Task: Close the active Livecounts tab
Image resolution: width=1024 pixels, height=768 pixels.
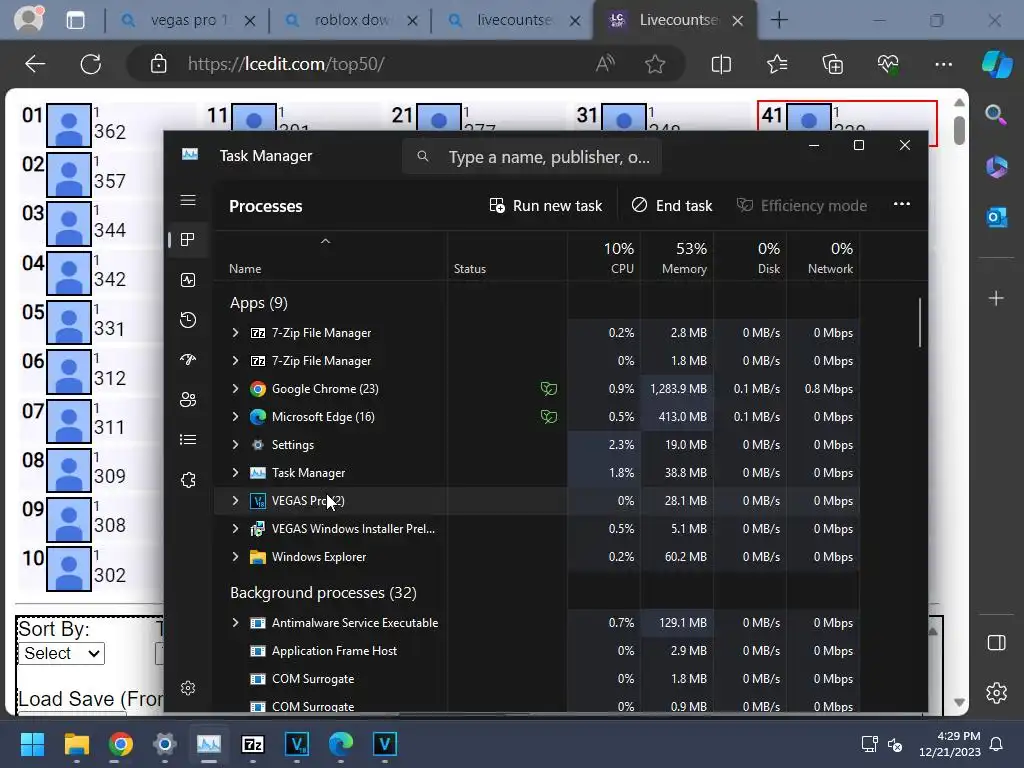Action: point(738,21)
